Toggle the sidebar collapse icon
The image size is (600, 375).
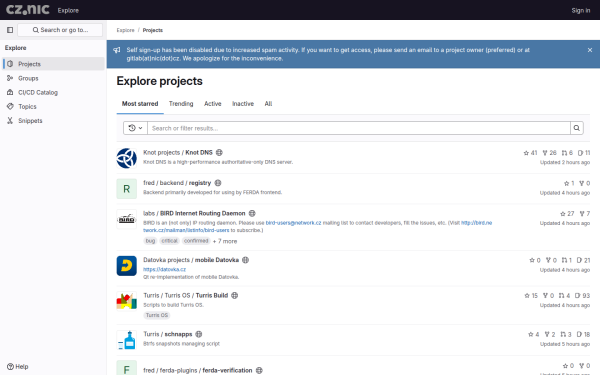point(10,30)
